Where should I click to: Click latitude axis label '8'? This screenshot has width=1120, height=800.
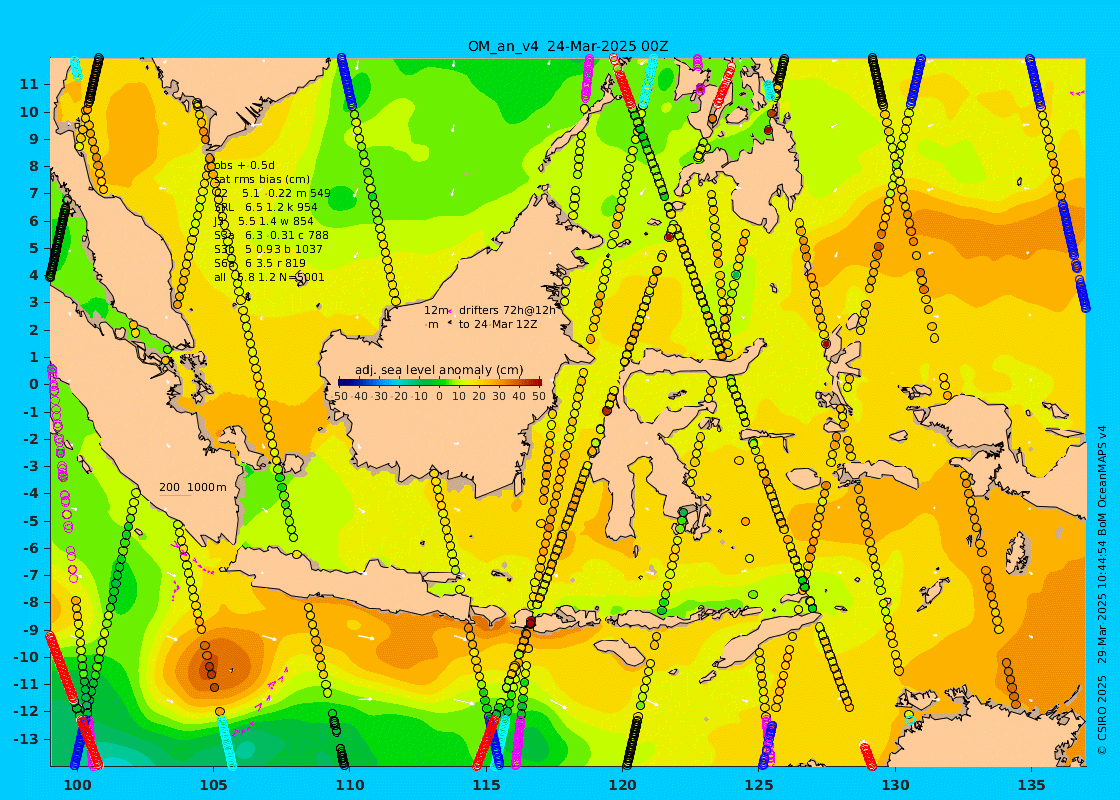pyautogui.click(x=34, y=166)
